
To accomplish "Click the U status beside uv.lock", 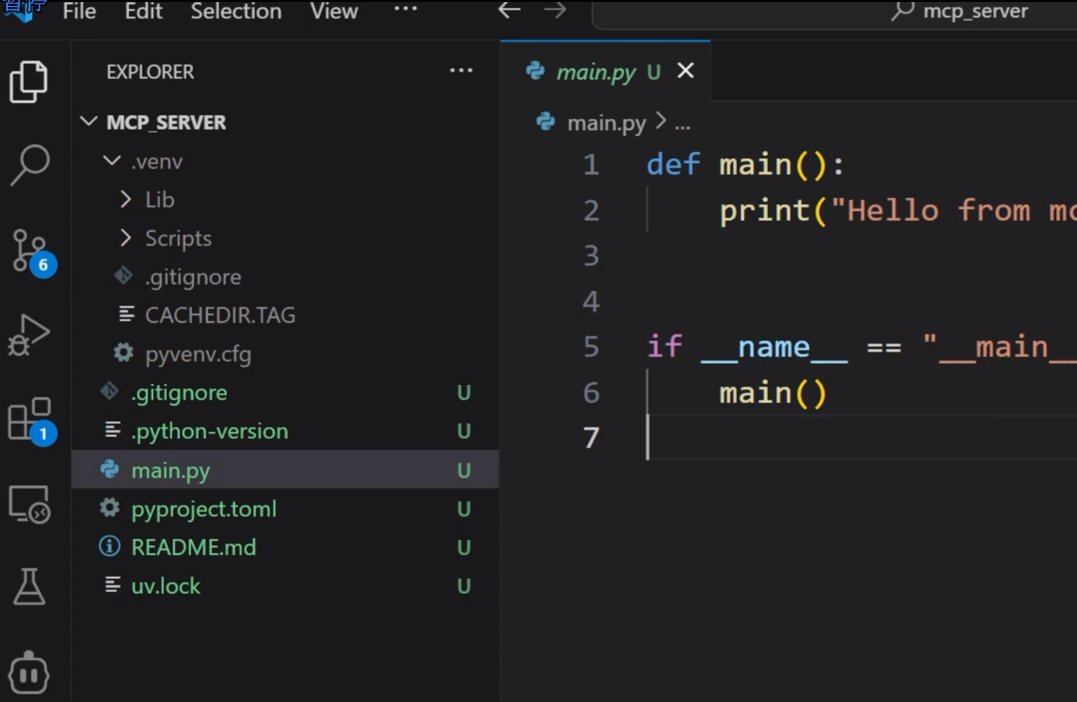I will tap(464, 586).
